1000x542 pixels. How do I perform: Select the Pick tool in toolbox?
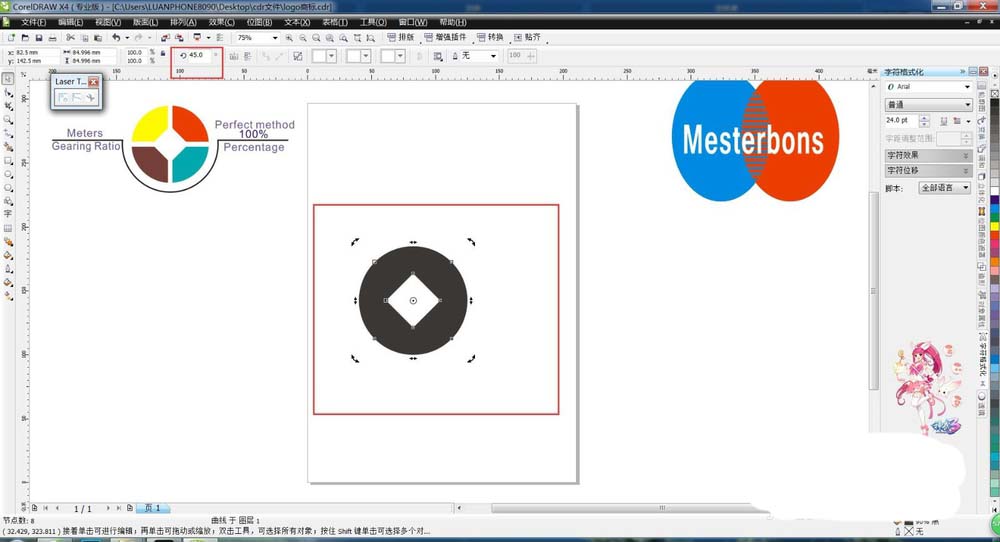click(x=8, y=79)
